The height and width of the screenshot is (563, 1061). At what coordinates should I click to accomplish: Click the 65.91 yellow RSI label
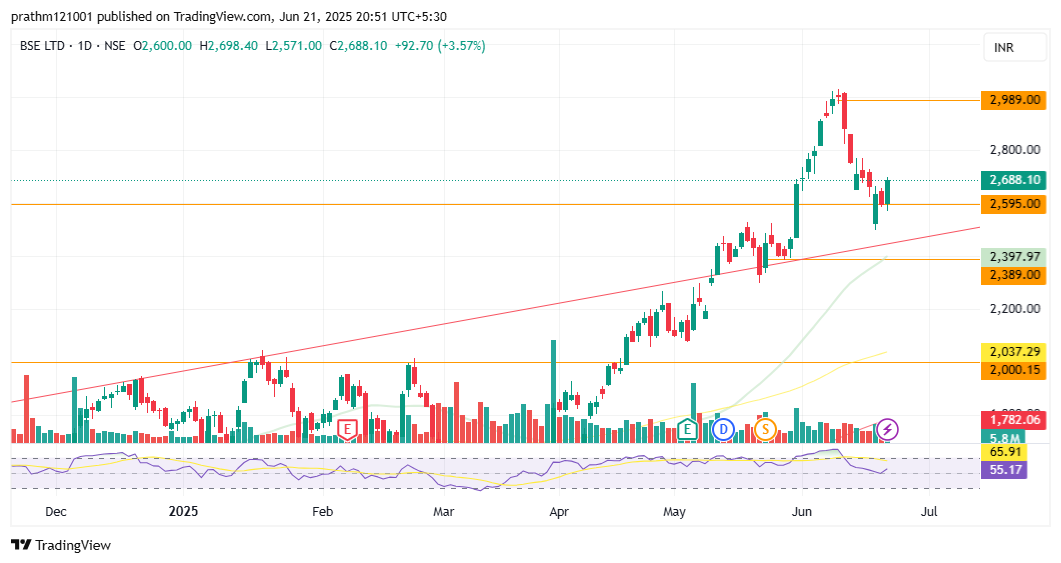pyautogui.click(x=1004, y=451)
